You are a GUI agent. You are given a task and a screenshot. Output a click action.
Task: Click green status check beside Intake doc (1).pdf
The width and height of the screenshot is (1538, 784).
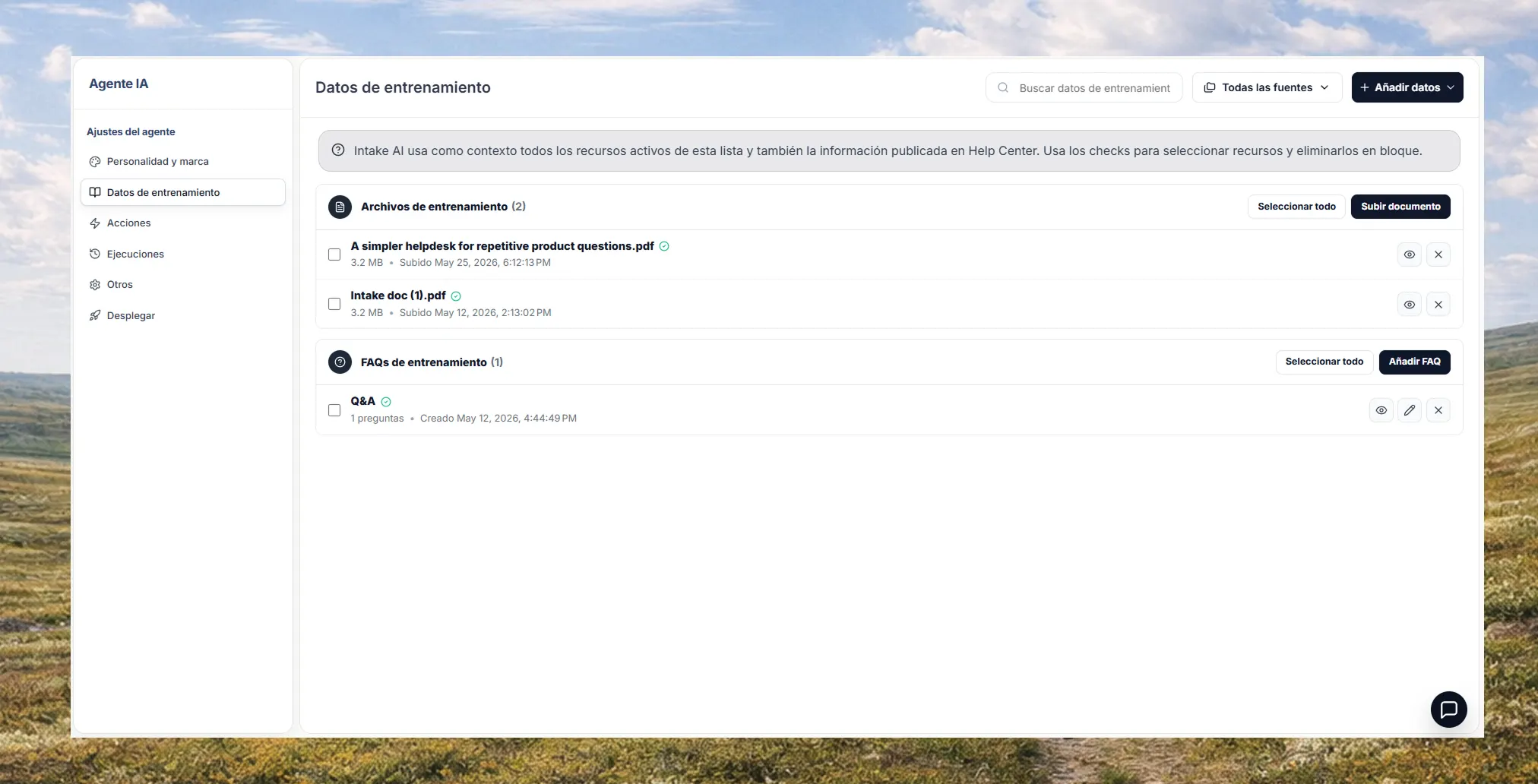click(456, 296)
